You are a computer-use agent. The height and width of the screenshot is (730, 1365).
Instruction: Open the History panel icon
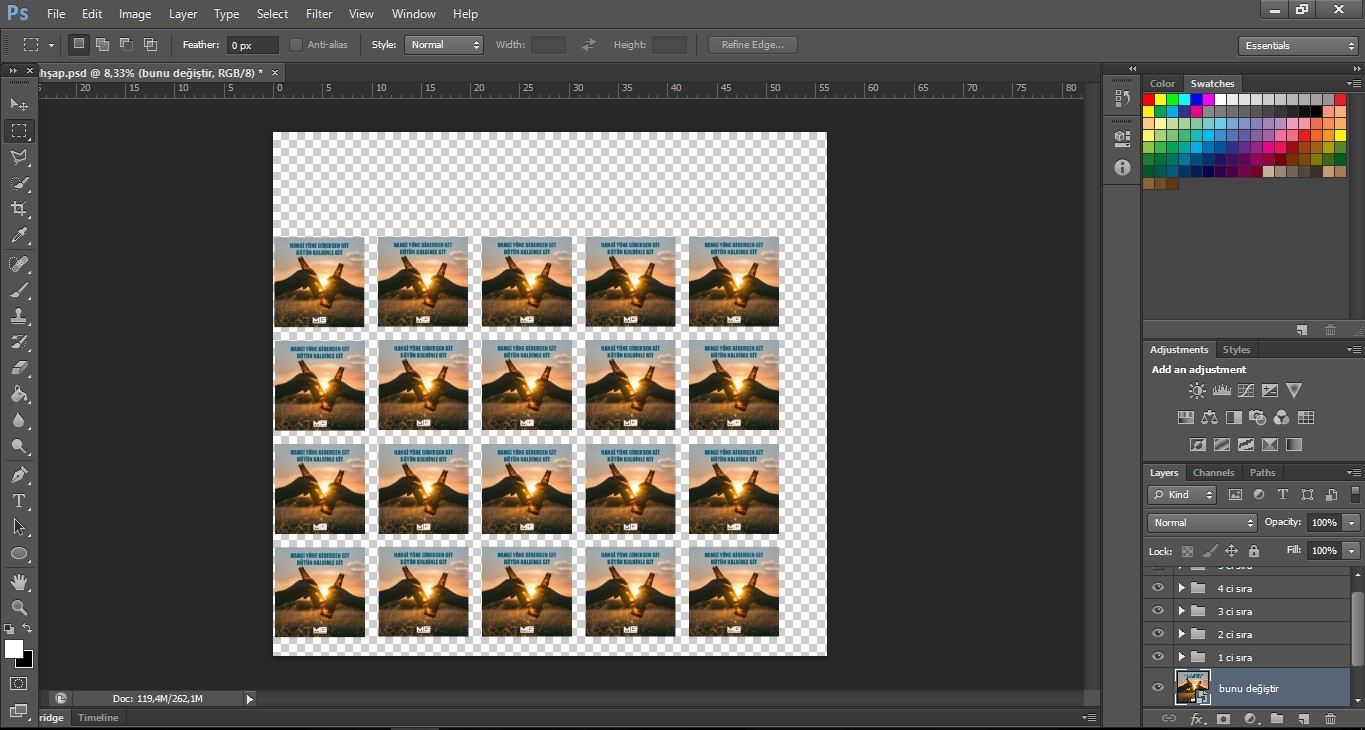pyautogui.click(x=1122, y=99)
